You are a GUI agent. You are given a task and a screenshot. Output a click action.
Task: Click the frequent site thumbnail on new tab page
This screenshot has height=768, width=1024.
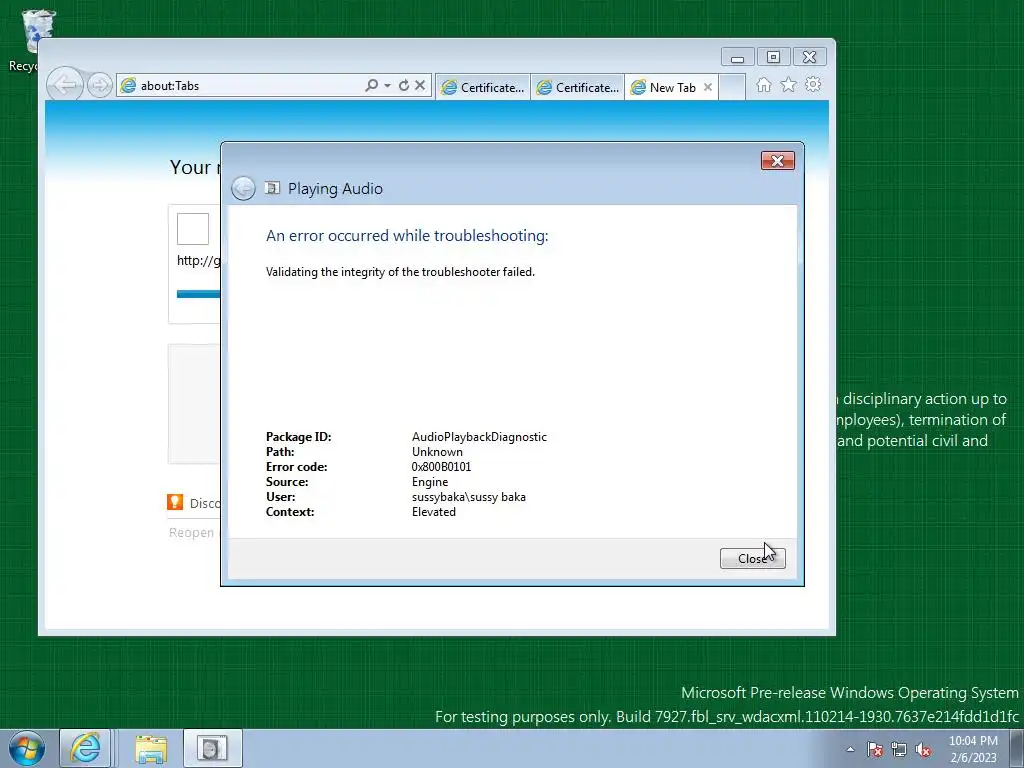click(193, 229)
